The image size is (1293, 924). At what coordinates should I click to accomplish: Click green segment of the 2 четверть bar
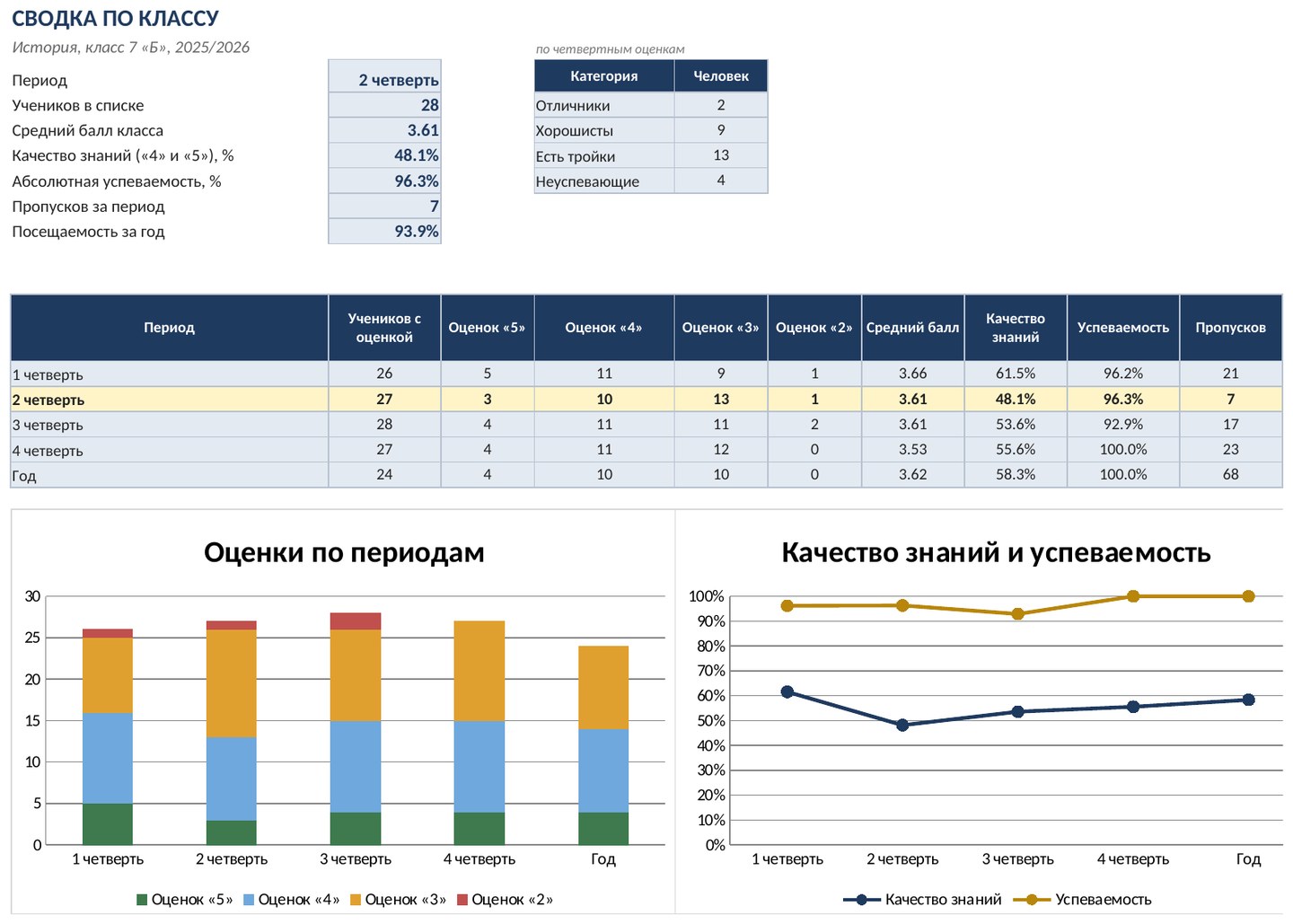coord(232,832)
